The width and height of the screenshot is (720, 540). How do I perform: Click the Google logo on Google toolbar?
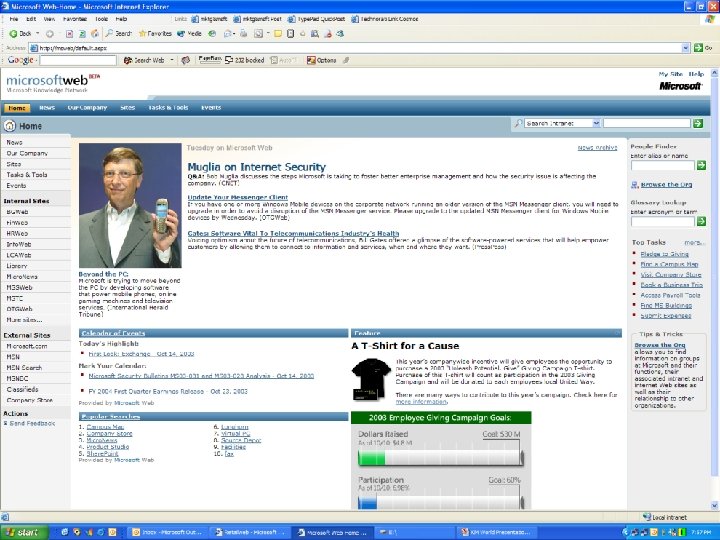pyautogui.click(x=20, y=60)
